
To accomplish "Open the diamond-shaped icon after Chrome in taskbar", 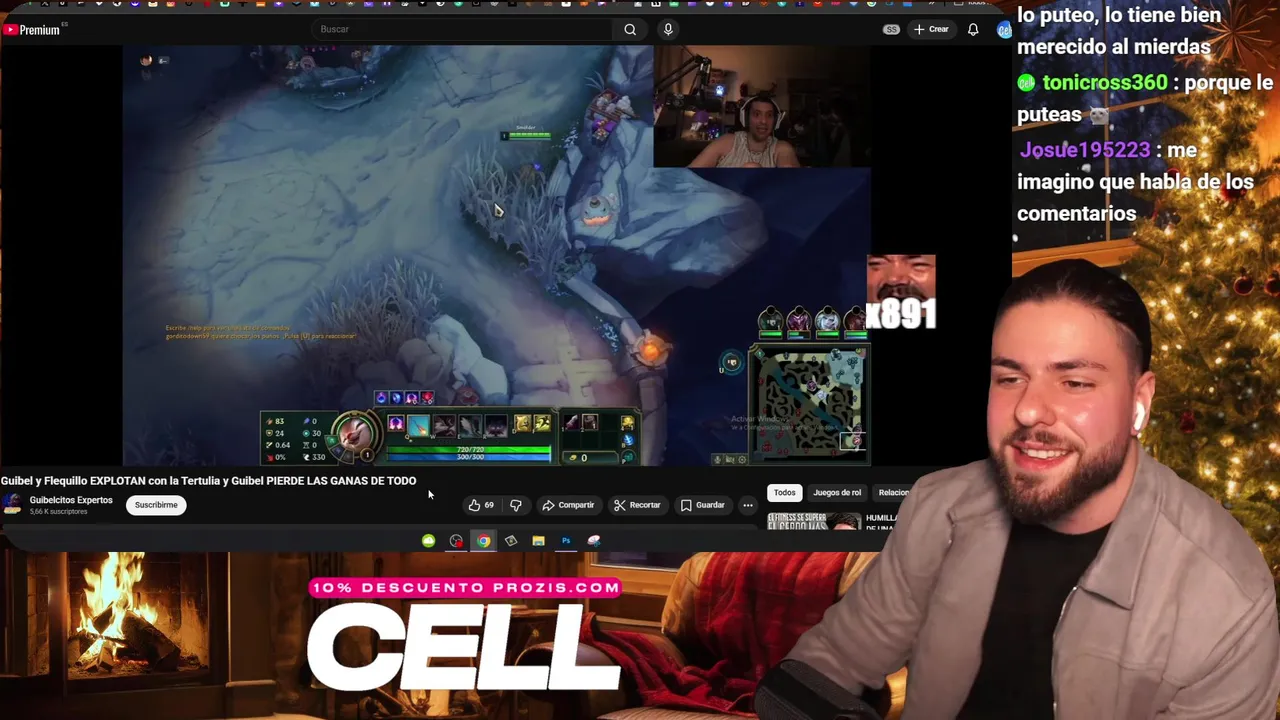I will [x=511, y=541].
